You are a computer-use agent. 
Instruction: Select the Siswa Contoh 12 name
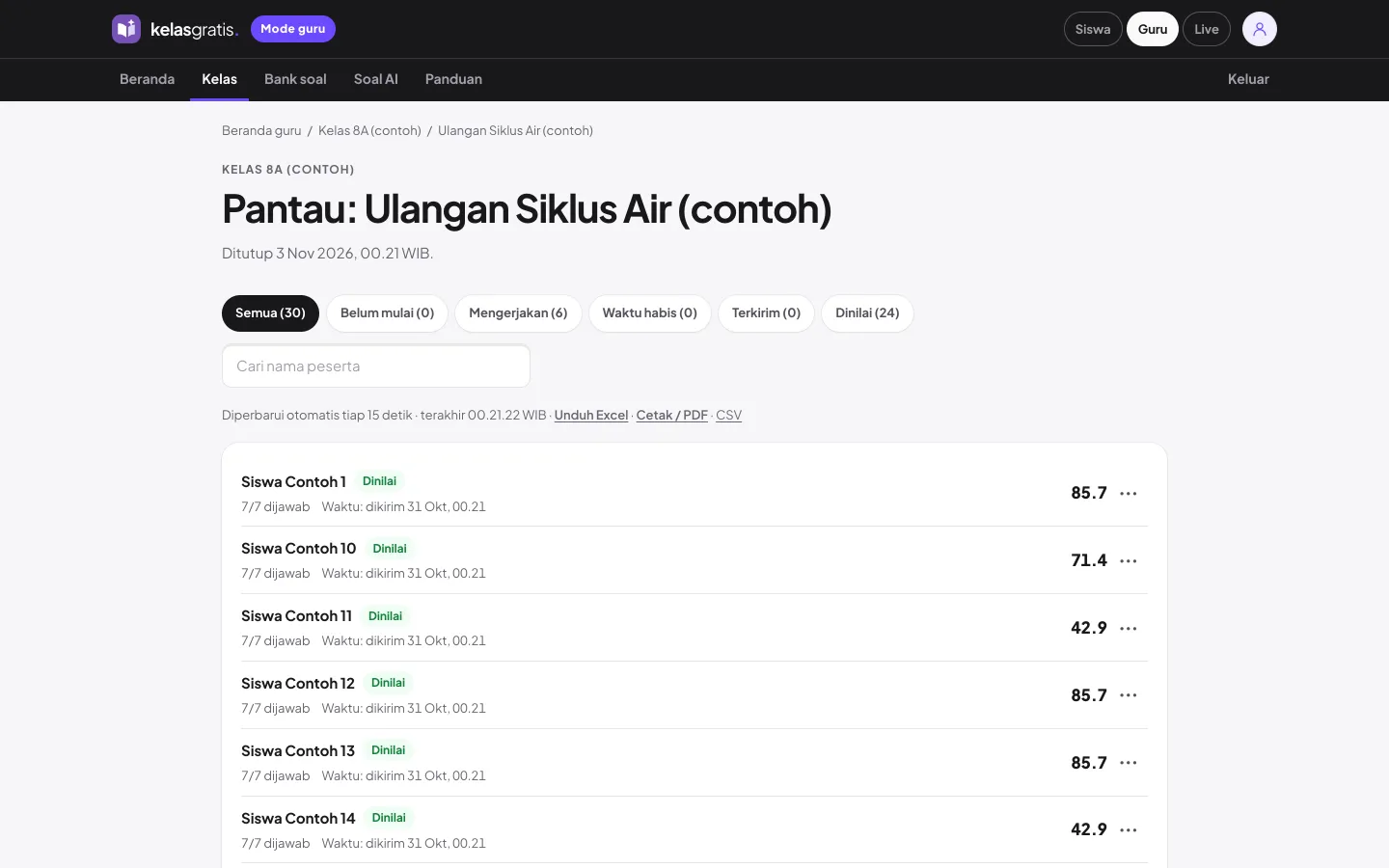298,684
